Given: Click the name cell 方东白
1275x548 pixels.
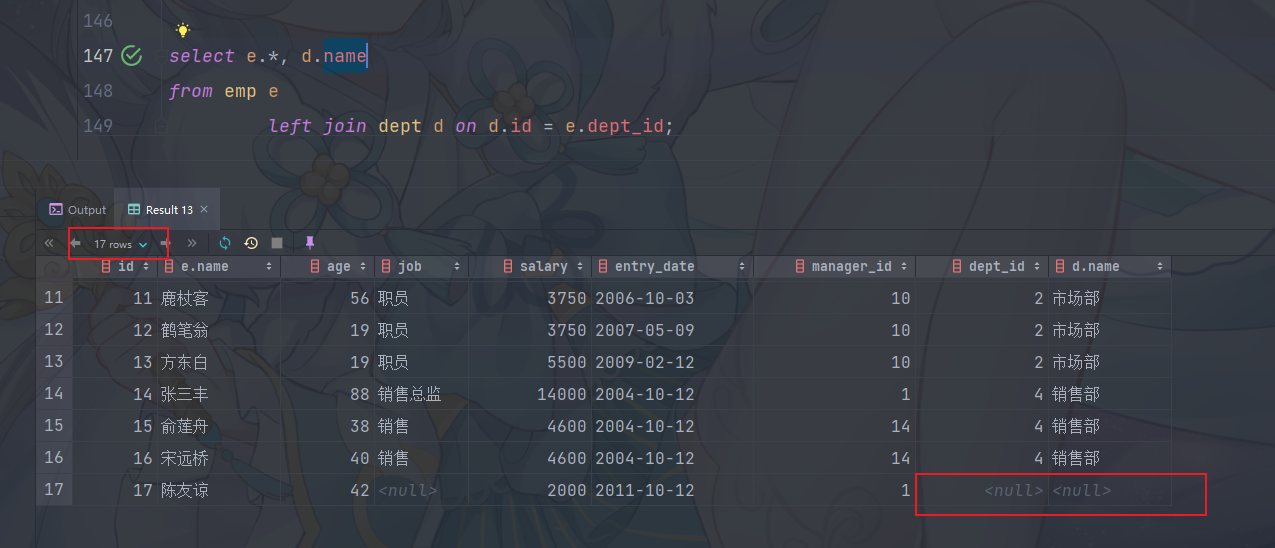Looking at the screenshot, I should (x=184, y=362).
